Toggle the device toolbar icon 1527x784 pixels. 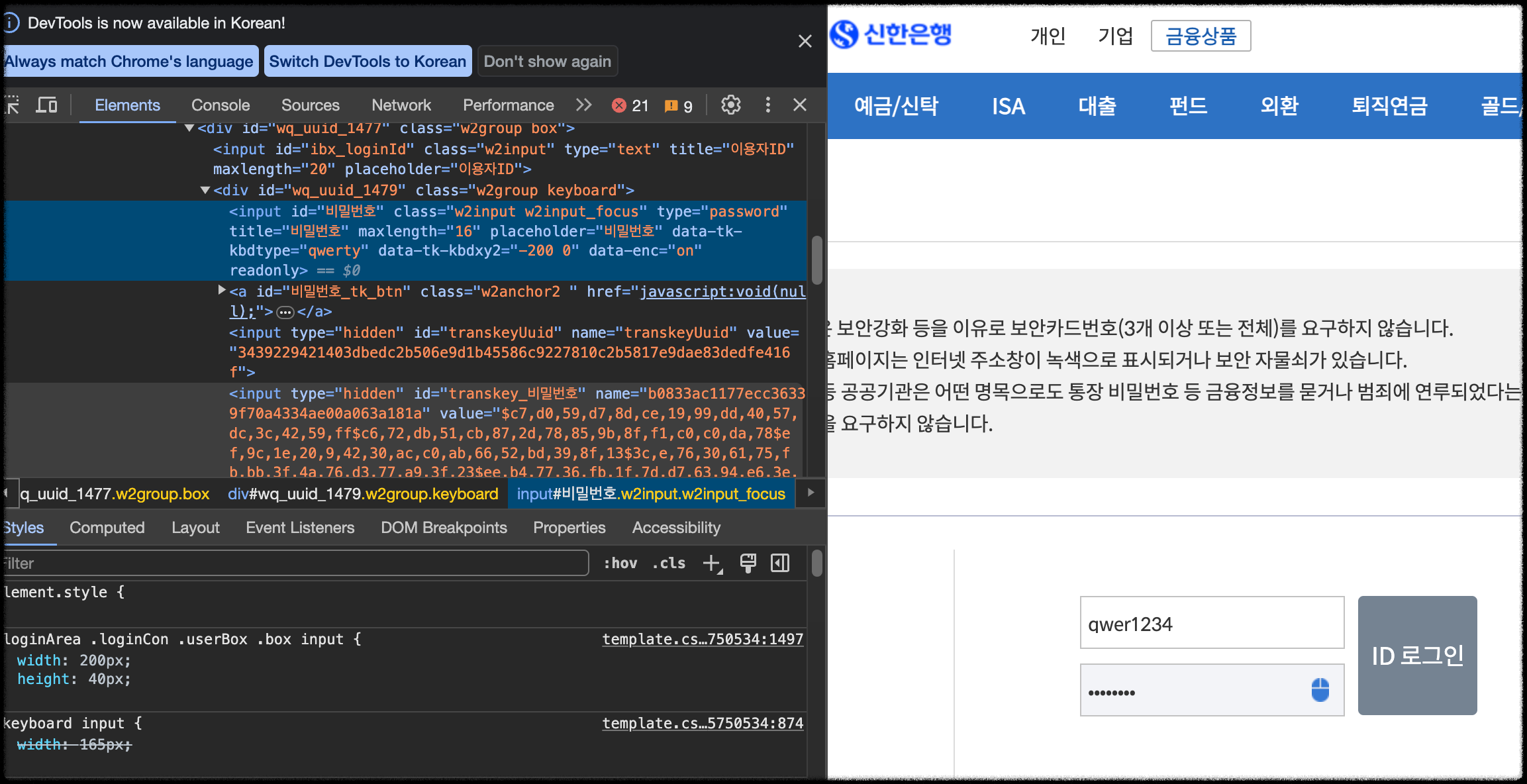(x=46, y=105)
